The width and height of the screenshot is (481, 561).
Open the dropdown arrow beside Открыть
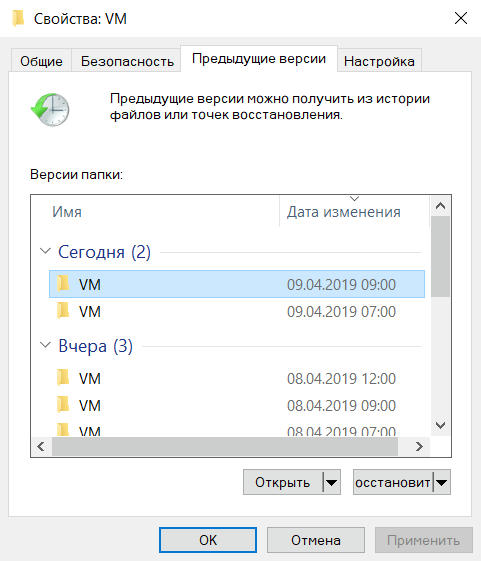332,482
